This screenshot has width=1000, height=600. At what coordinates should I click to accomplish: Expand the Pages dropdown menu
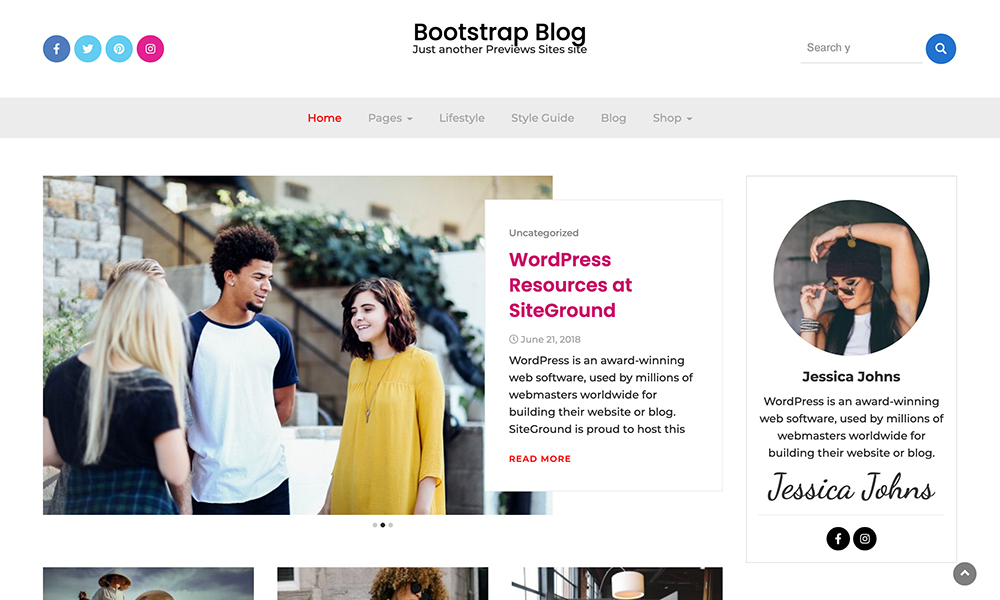(390, 118)
